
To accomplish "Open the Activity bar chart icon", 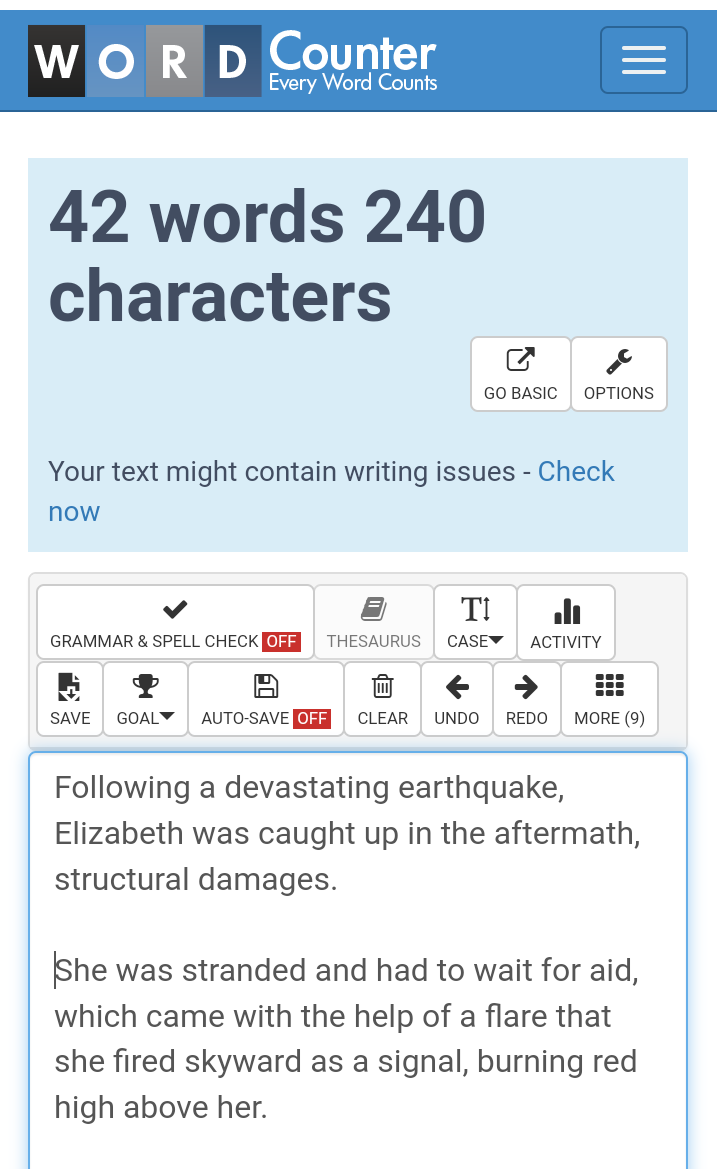I will [x=566, y=611].
